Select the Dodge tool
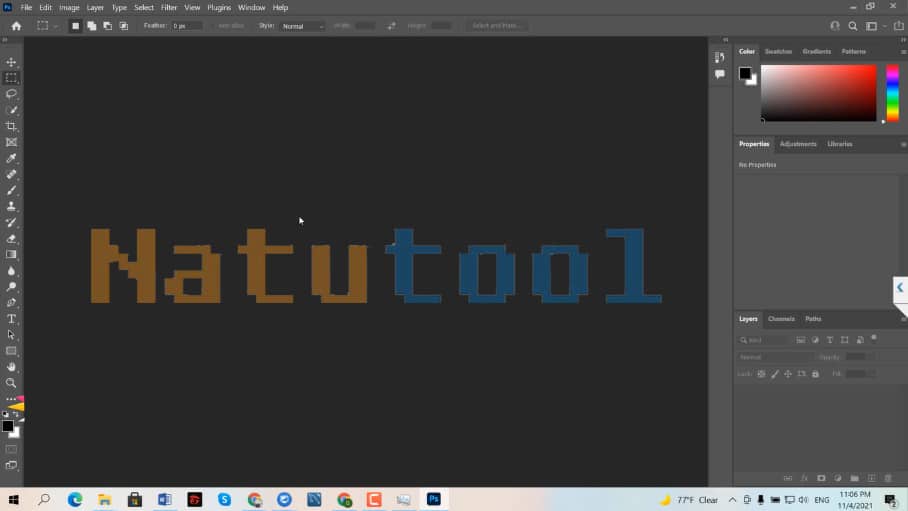This screenshot has height=511, width=908. pyautogui.click(x=11, y=287)
